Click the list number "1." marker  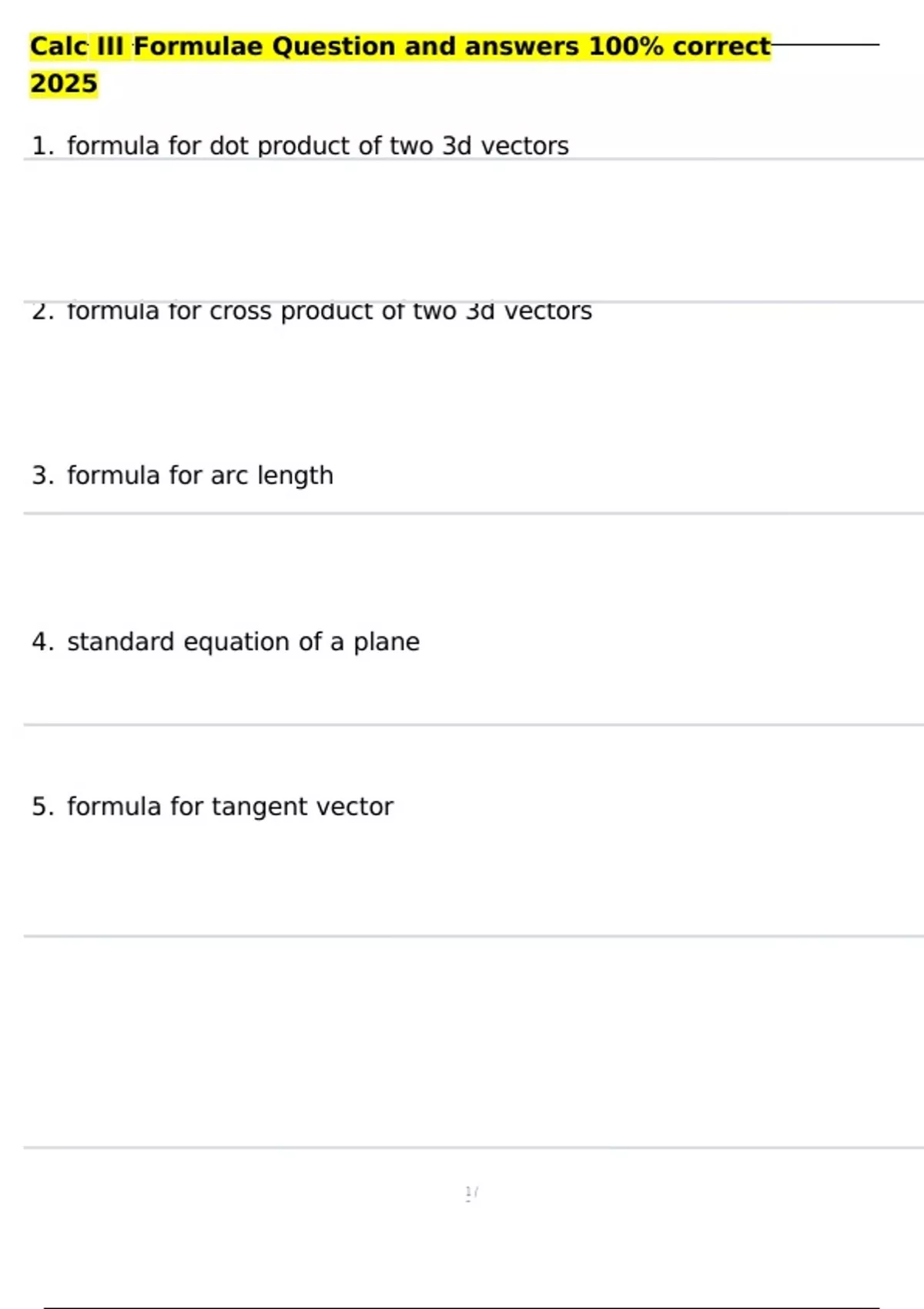(42, 146)
